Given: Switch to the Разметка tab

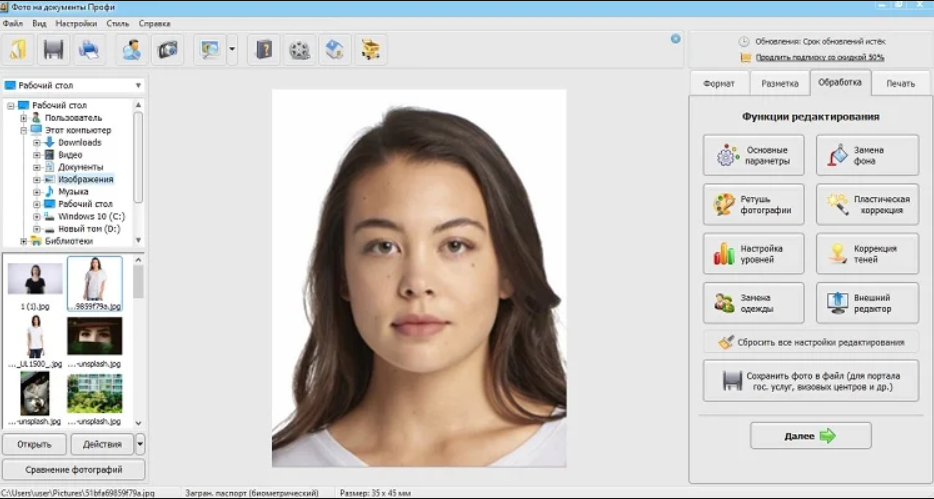Looking at the screenshot, I should (779, 84).
